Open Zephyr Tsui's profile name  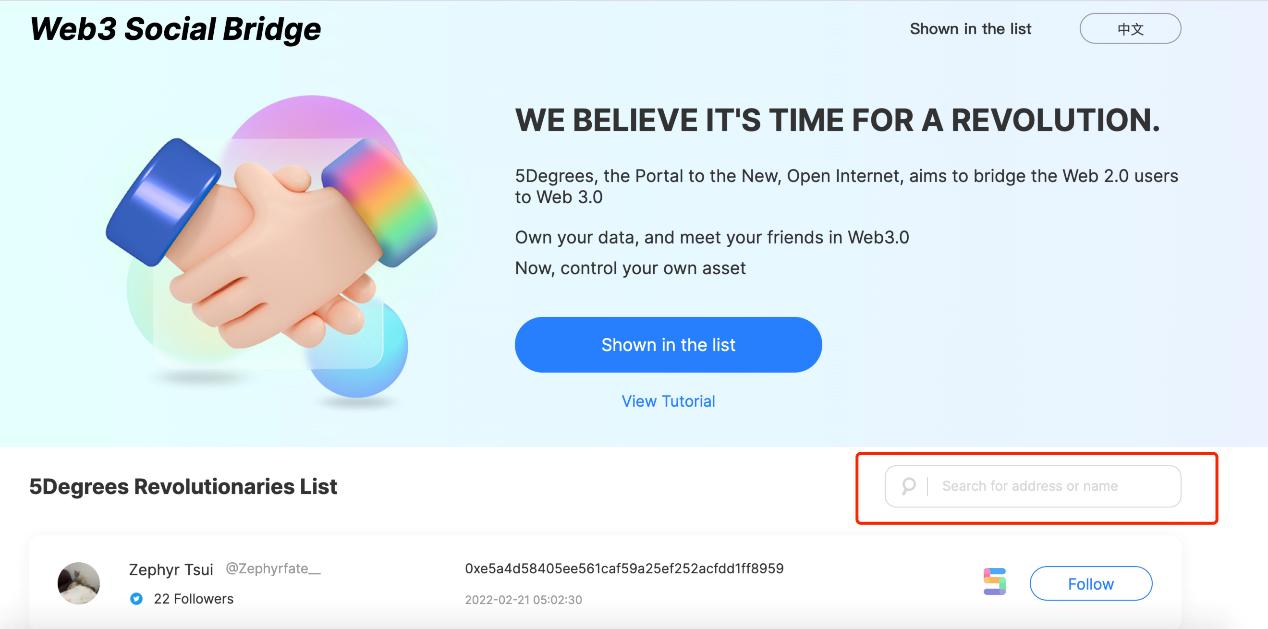171,569
